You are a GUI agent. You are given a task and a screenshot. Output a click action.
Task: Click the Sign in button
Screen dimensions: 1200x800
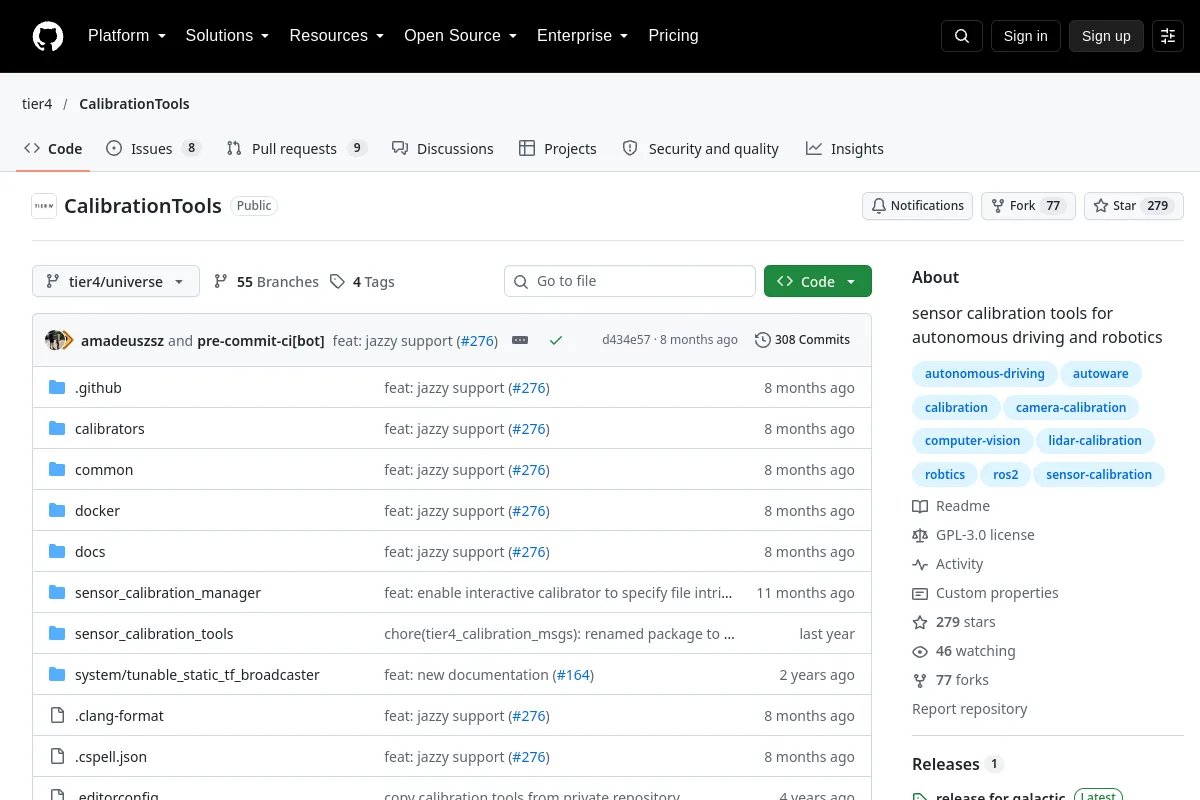(1026, 36)
